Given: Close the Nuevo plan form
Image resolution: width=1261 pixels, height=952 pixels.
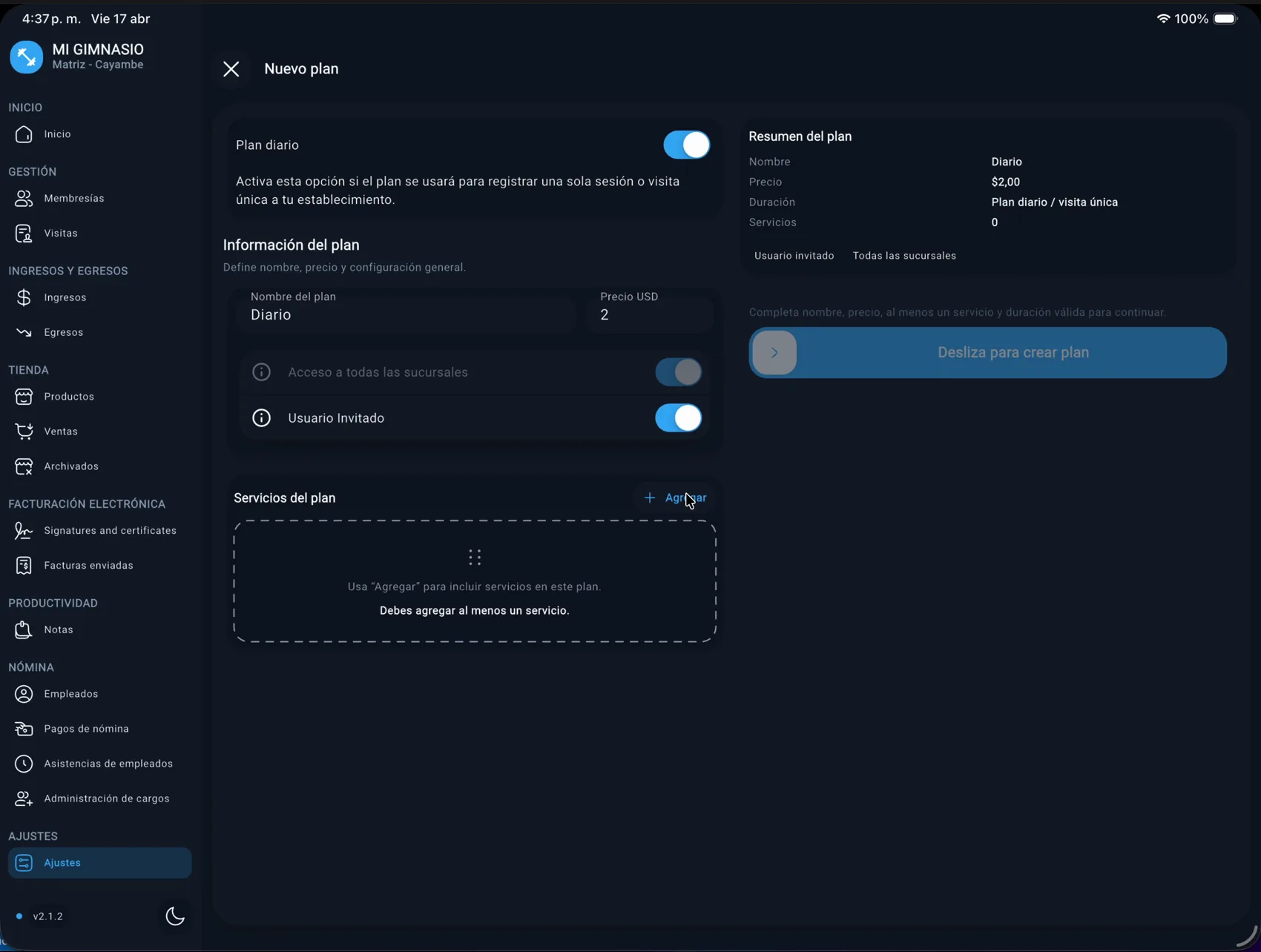Looking at the screenshot, I should pyautogui.click(x=231, y=69).
